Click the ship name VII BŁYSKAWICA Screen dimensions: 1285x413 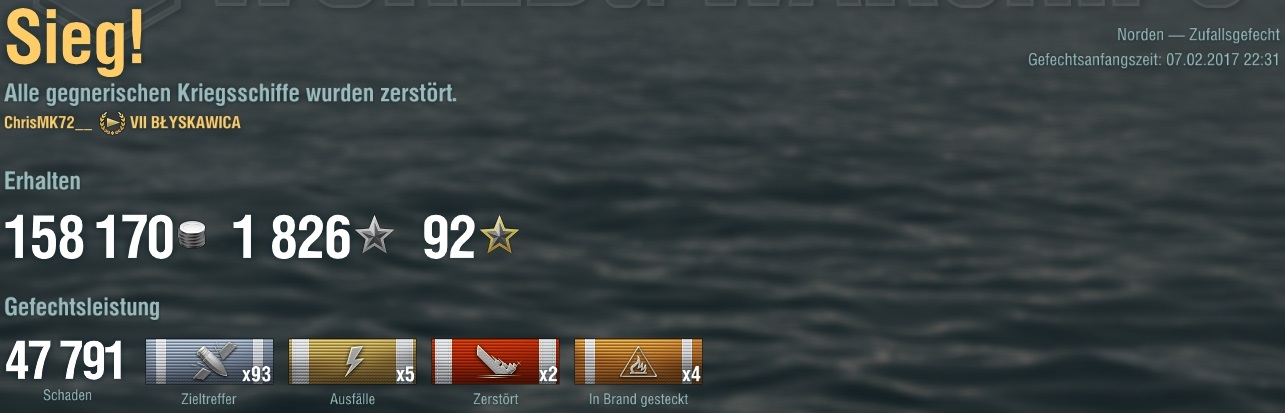click(185, 123)
